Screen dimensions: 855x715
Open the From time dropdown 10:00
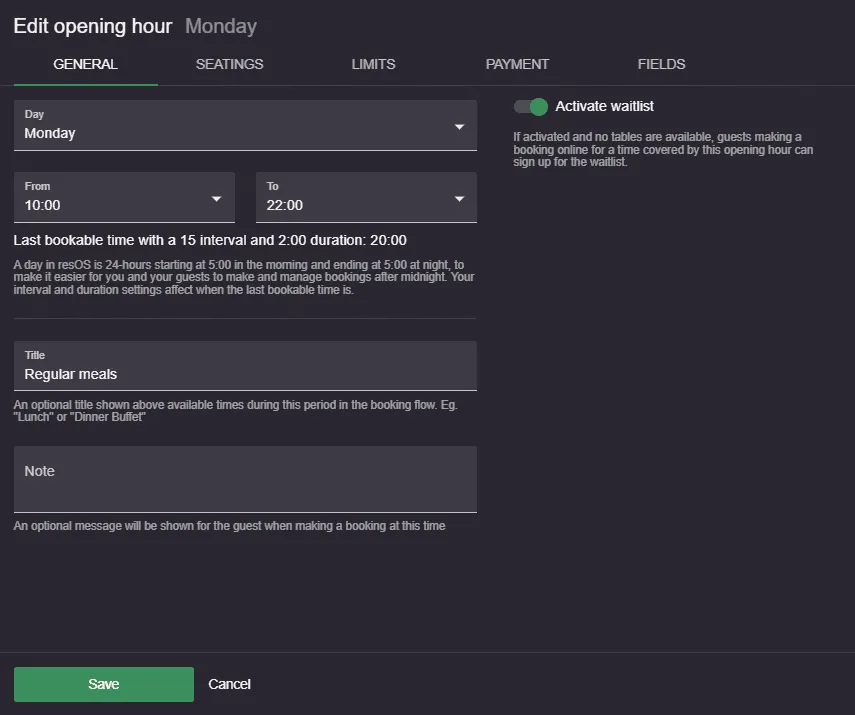(x=124, y=197)
